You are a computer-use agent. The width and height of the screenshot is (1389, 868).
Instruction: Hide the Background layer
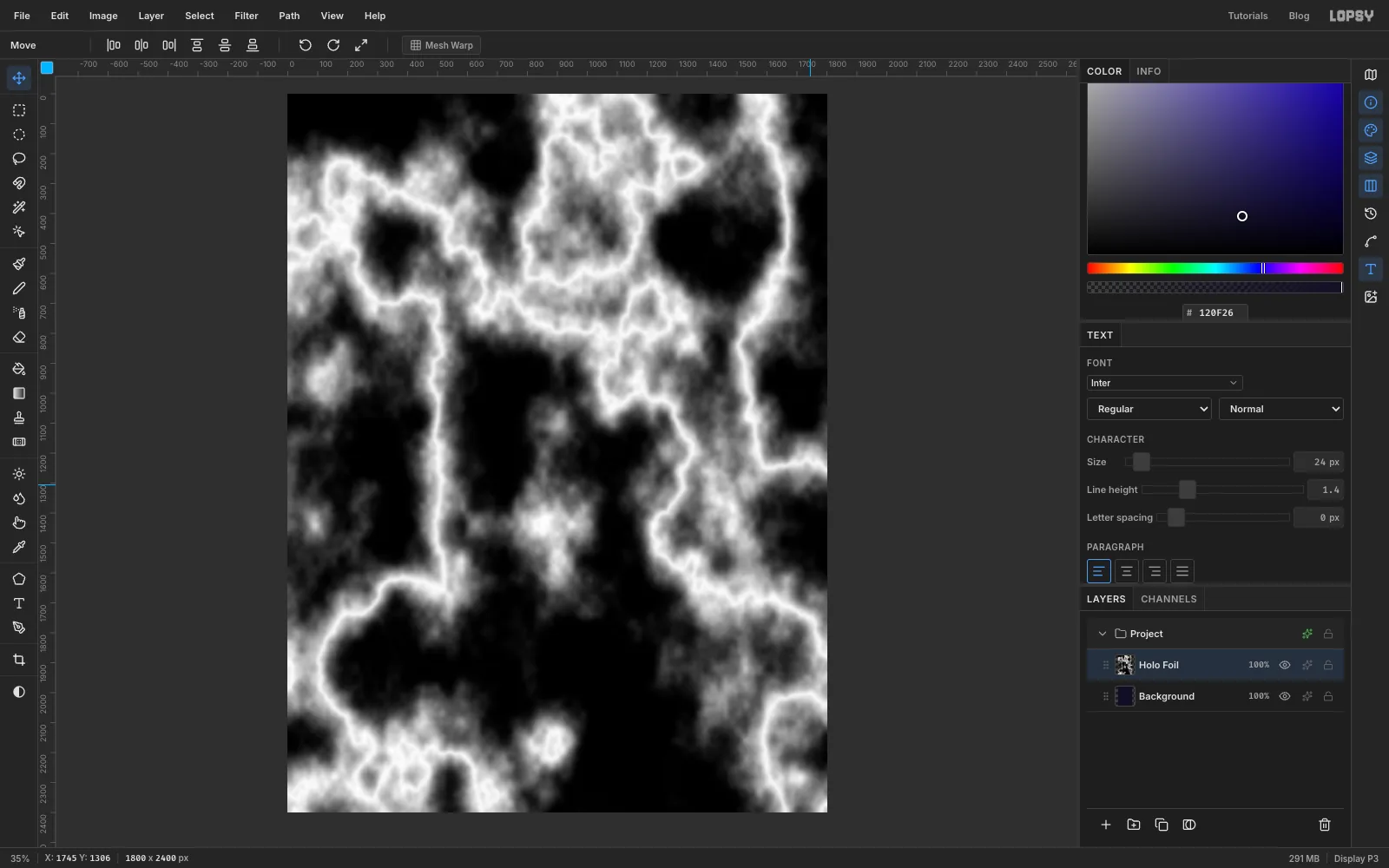tap(1285, 696)
